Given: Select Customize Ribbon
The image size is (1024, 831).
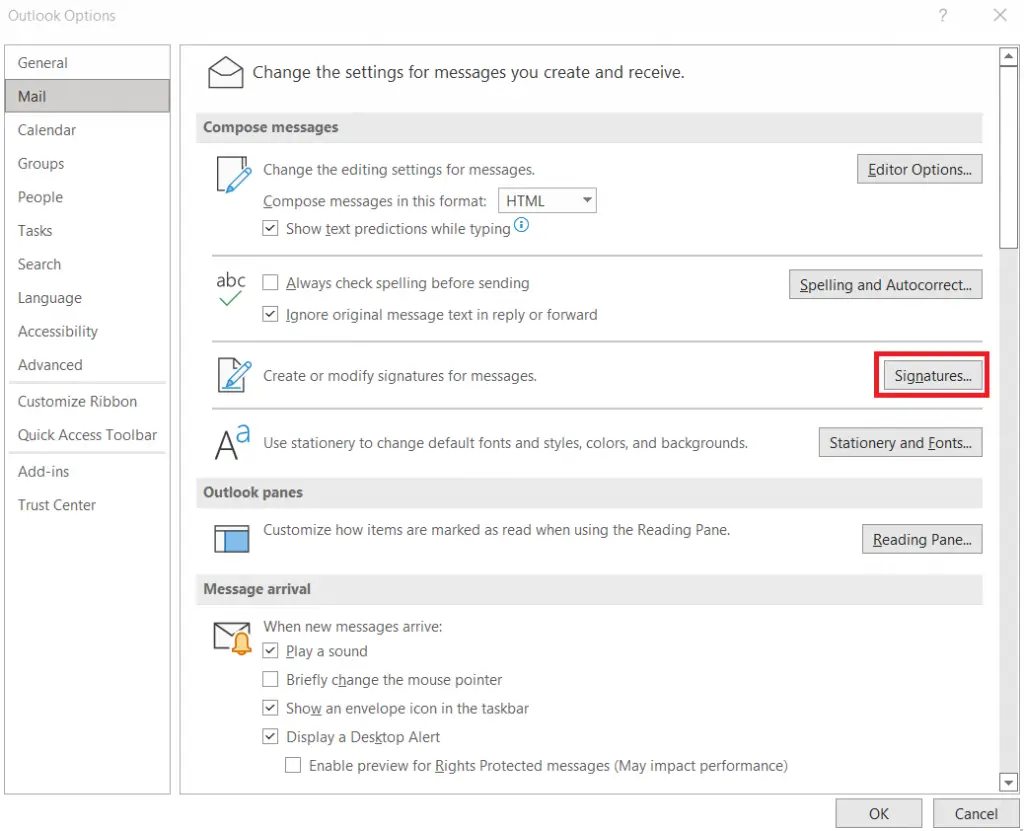Looking at the screenshot, I should [x=88, y=401].
